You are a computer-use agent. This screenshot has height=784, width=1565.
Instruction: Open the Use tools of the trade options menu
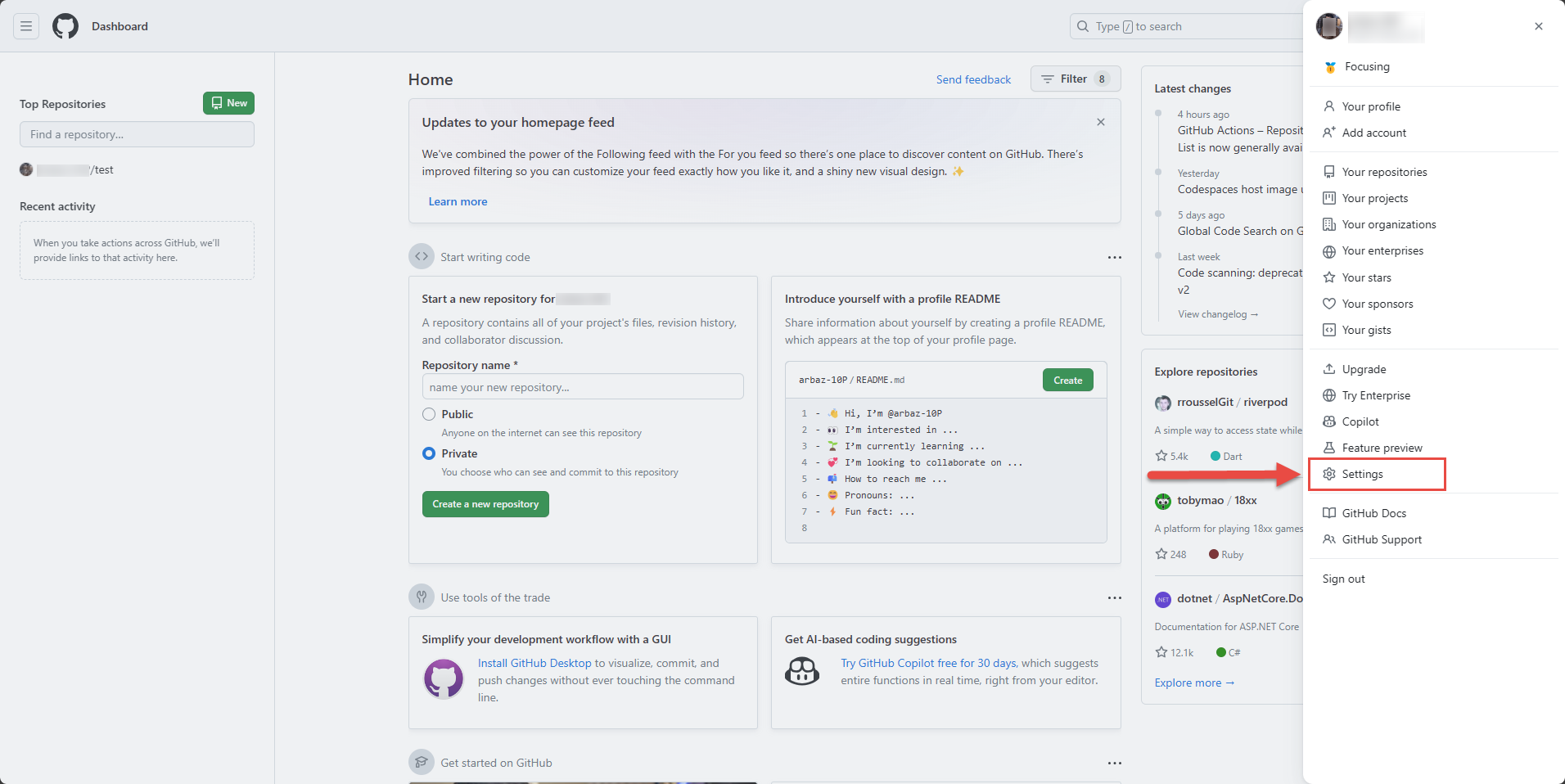coord(1114,597)
